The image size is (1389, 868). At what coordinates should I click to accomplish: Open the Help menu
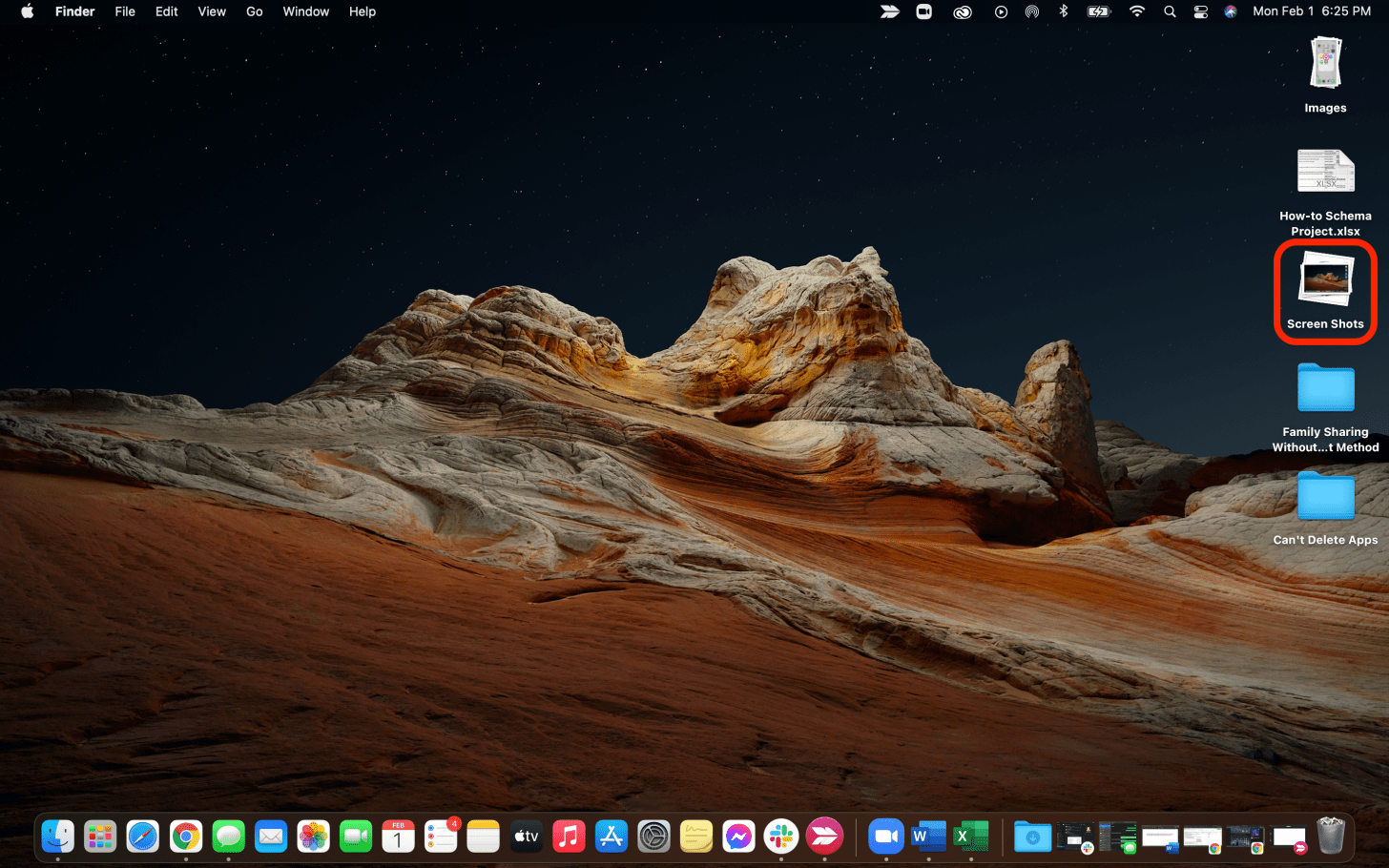[363, 11]
